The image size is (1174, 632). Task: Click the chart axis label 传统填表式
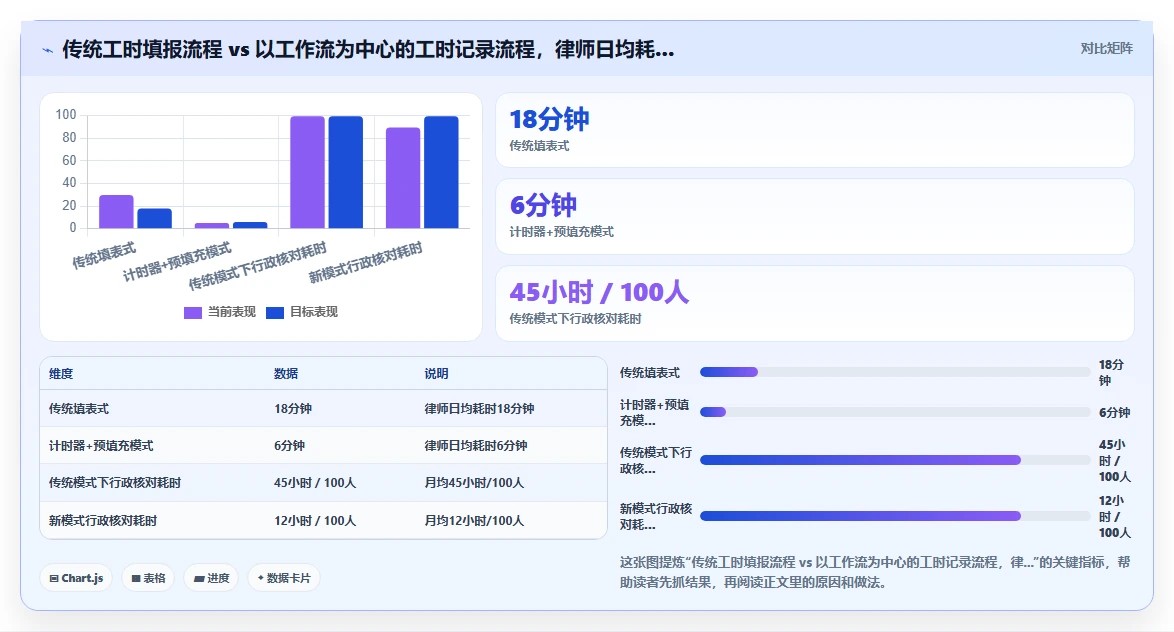(104, 255)
